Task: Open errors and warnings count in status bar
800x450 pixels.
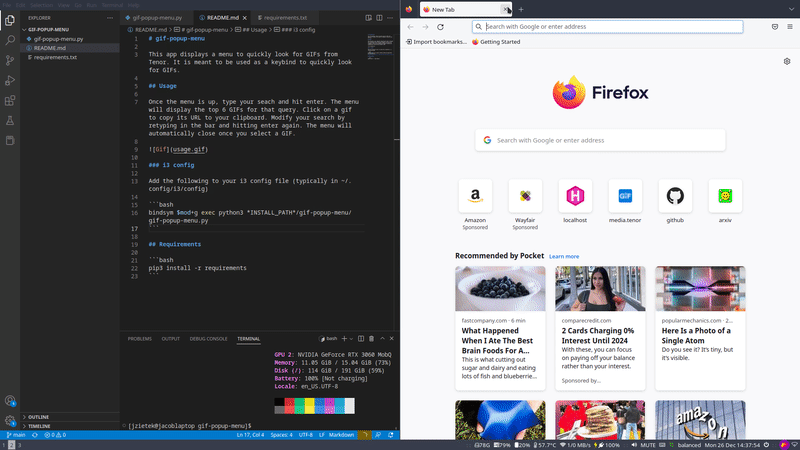Action: point(55,435)
